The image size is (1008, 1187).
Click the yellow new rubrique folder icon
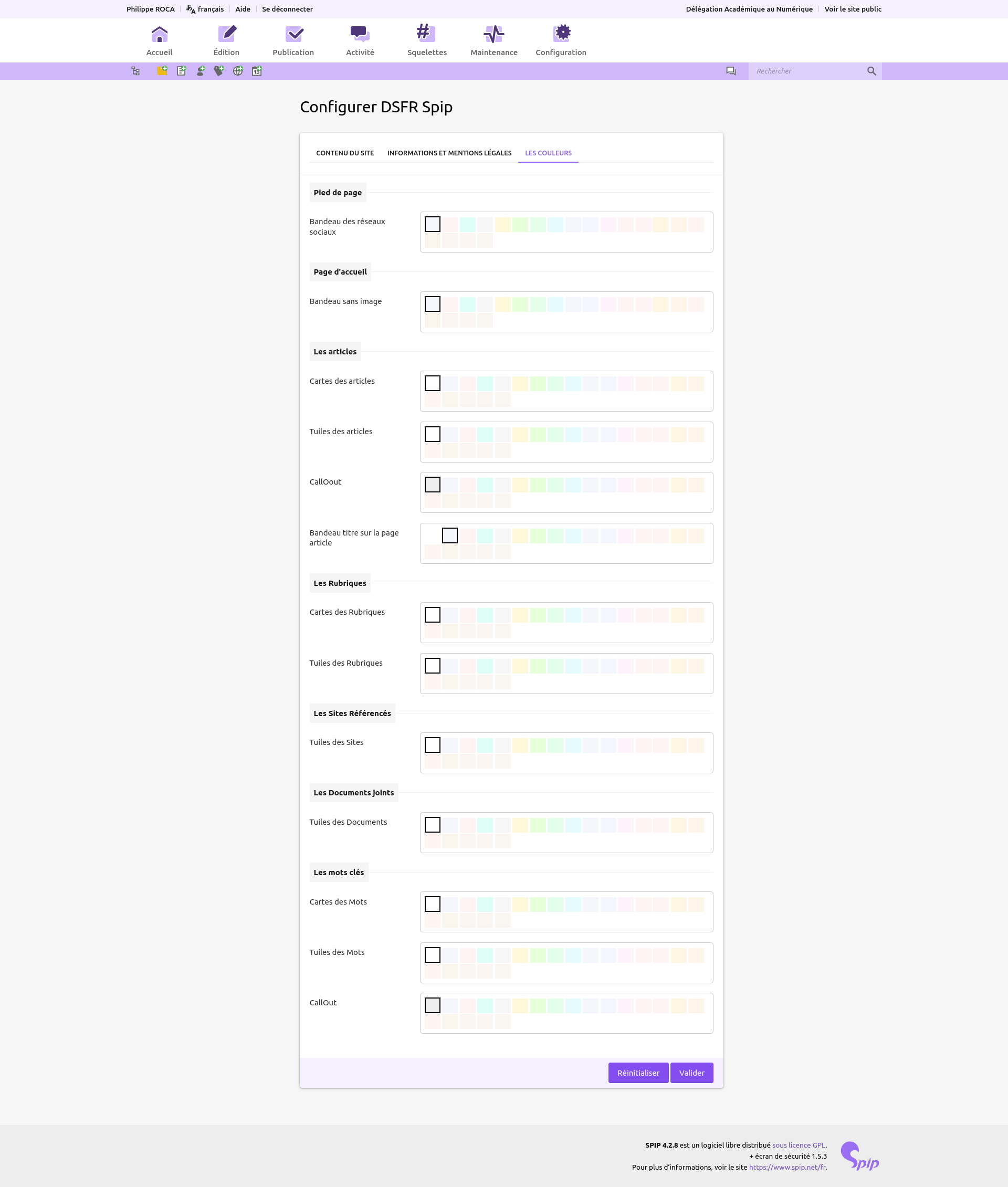pos(162,71)
